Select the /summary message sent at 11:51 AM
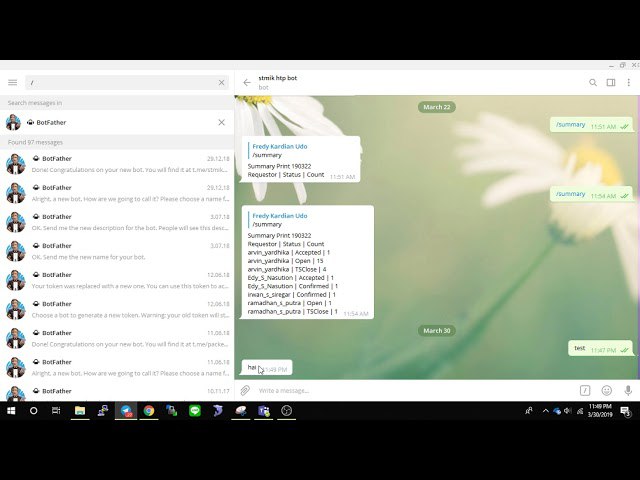 click(591, 125)
